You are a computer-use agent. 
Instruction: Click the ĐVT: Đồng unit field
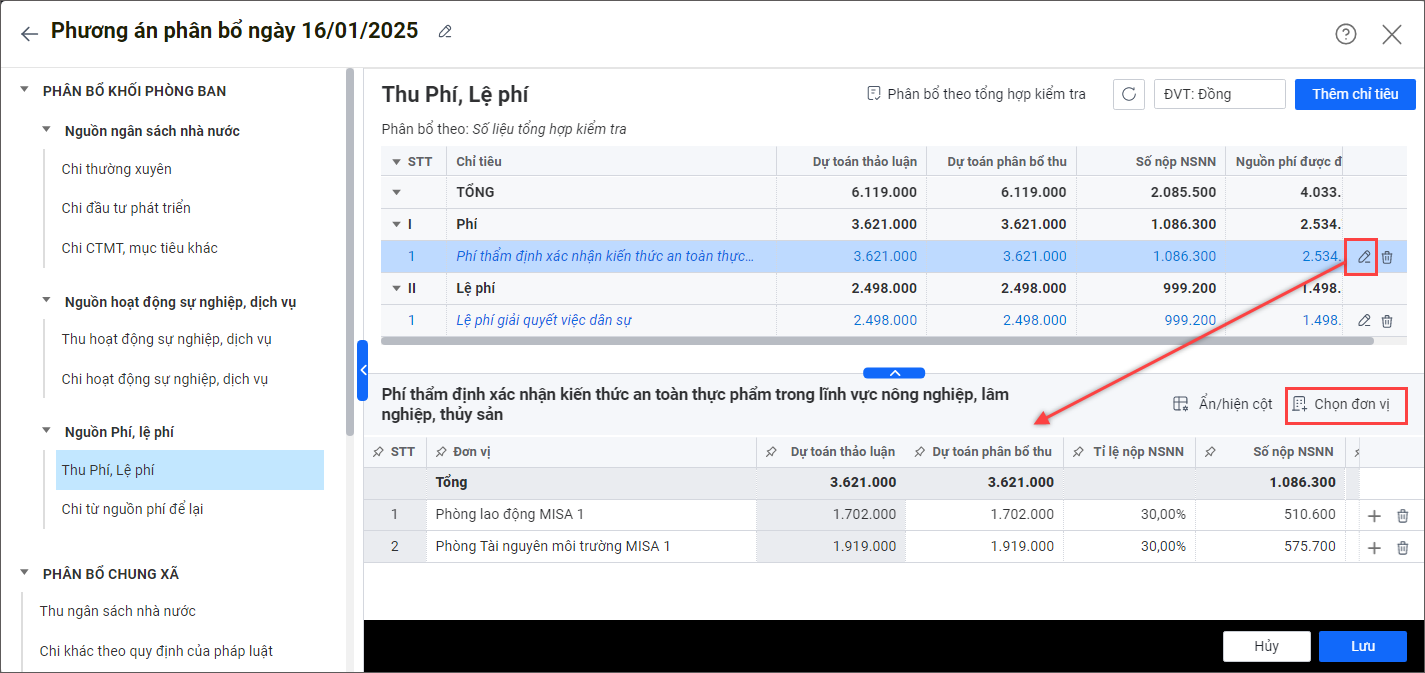point(1218,94)
